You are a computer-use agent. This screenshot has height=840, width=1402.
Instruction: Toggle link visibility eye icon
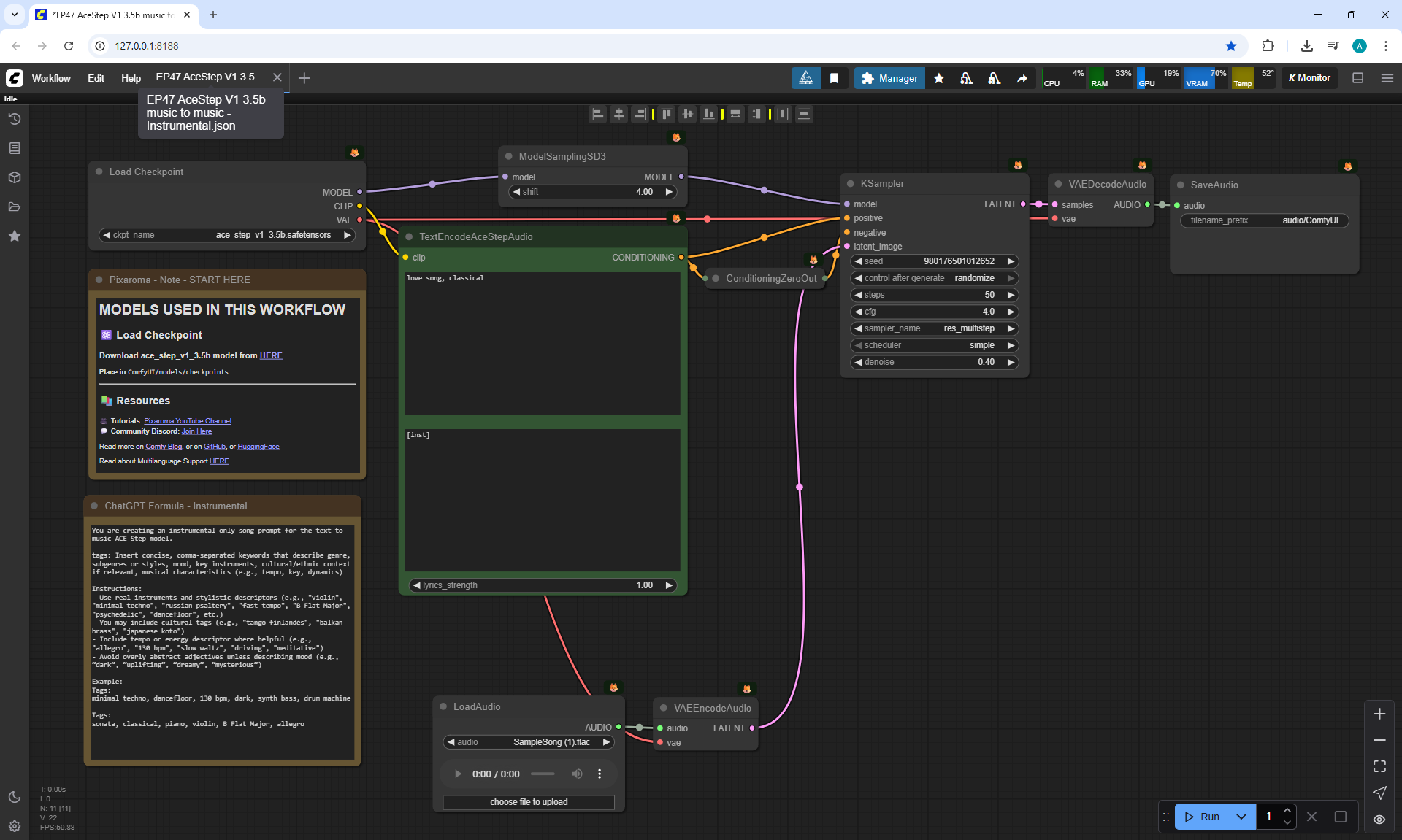pos(1379,820)
